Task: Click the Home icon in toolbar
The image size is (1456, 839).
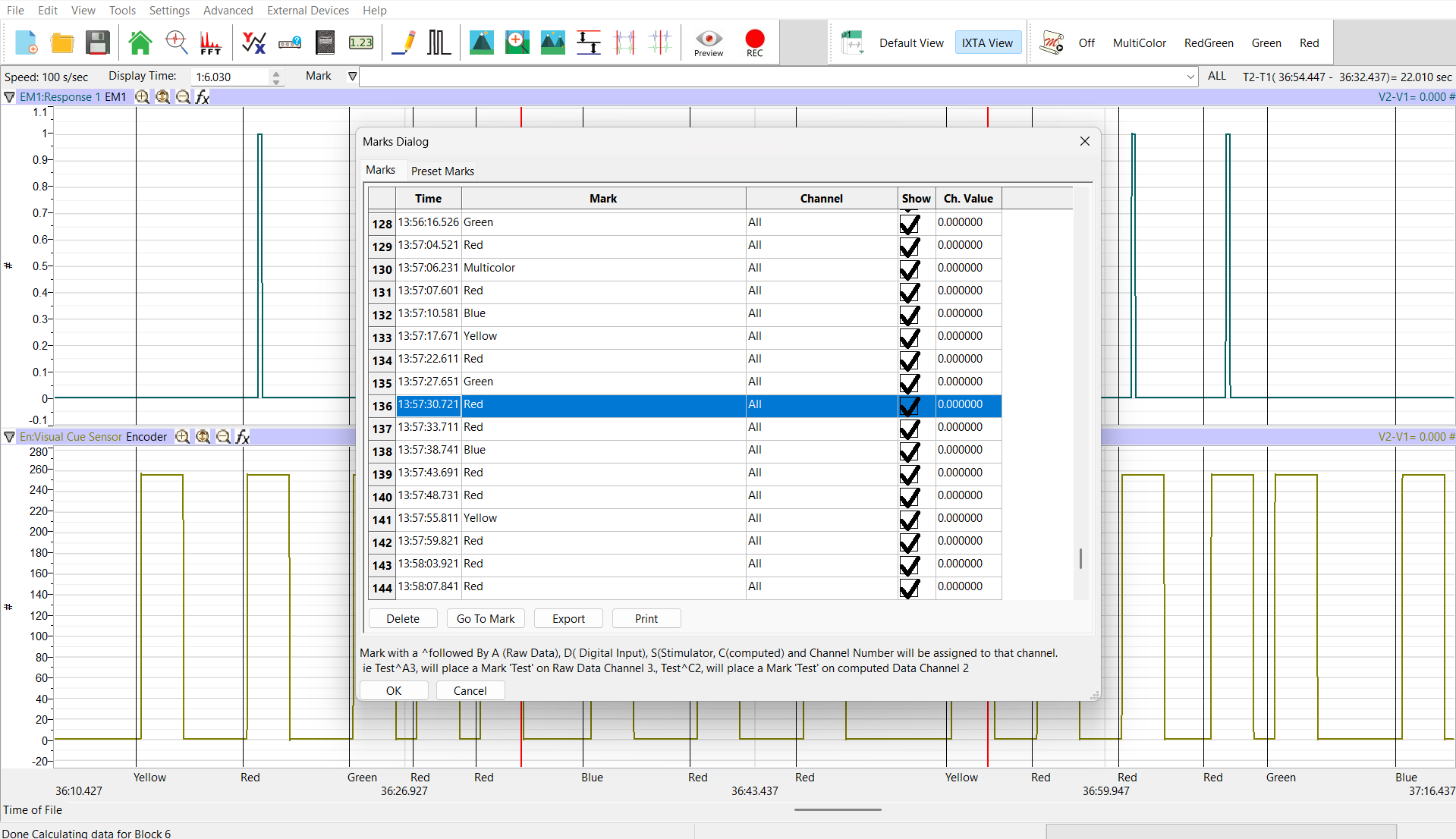Action: (x=140, y=42)
